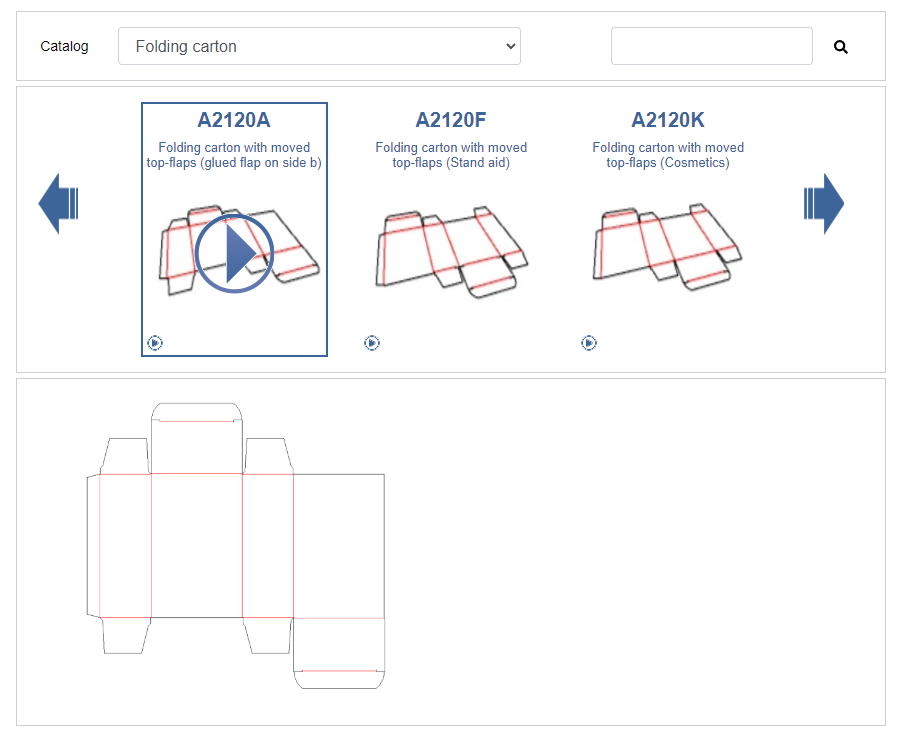The width and height of the screenshot is (909, 742).
Task: Click the Cosmetics carton description
Action: point(668,155)
